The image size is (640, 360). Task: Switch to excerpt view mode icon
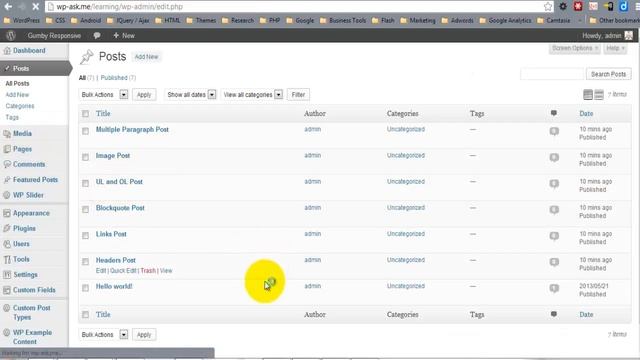(x=599, y=95)
